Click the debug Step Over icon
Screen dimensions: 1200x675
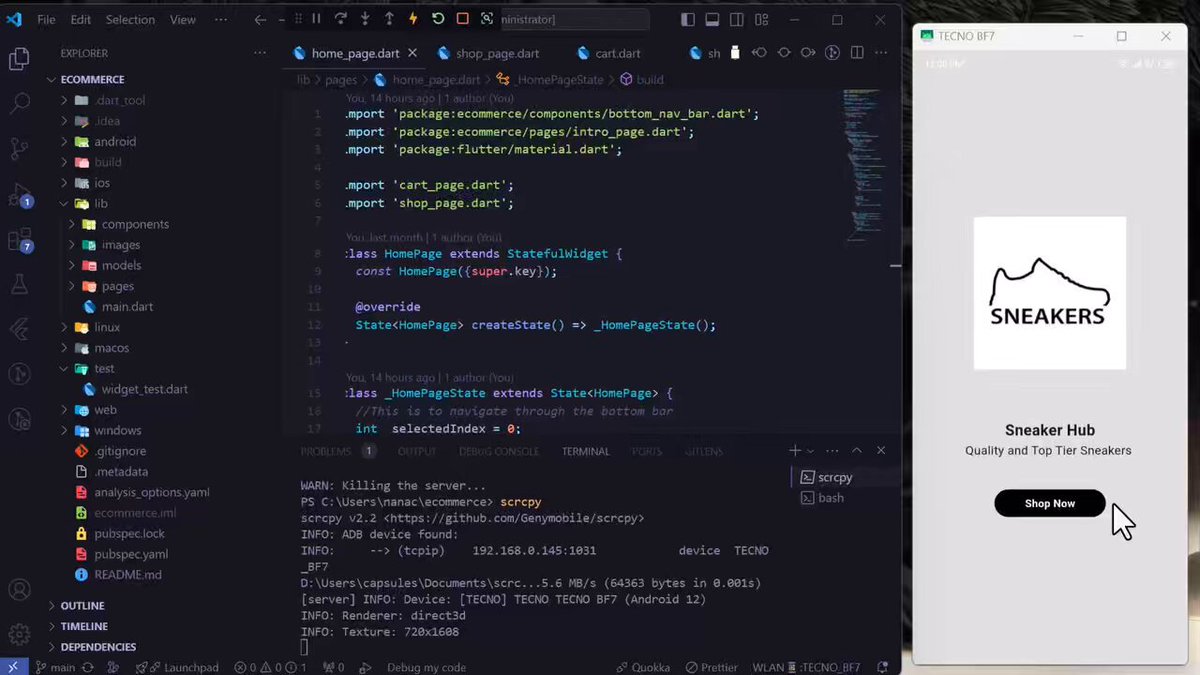point(340,19)
